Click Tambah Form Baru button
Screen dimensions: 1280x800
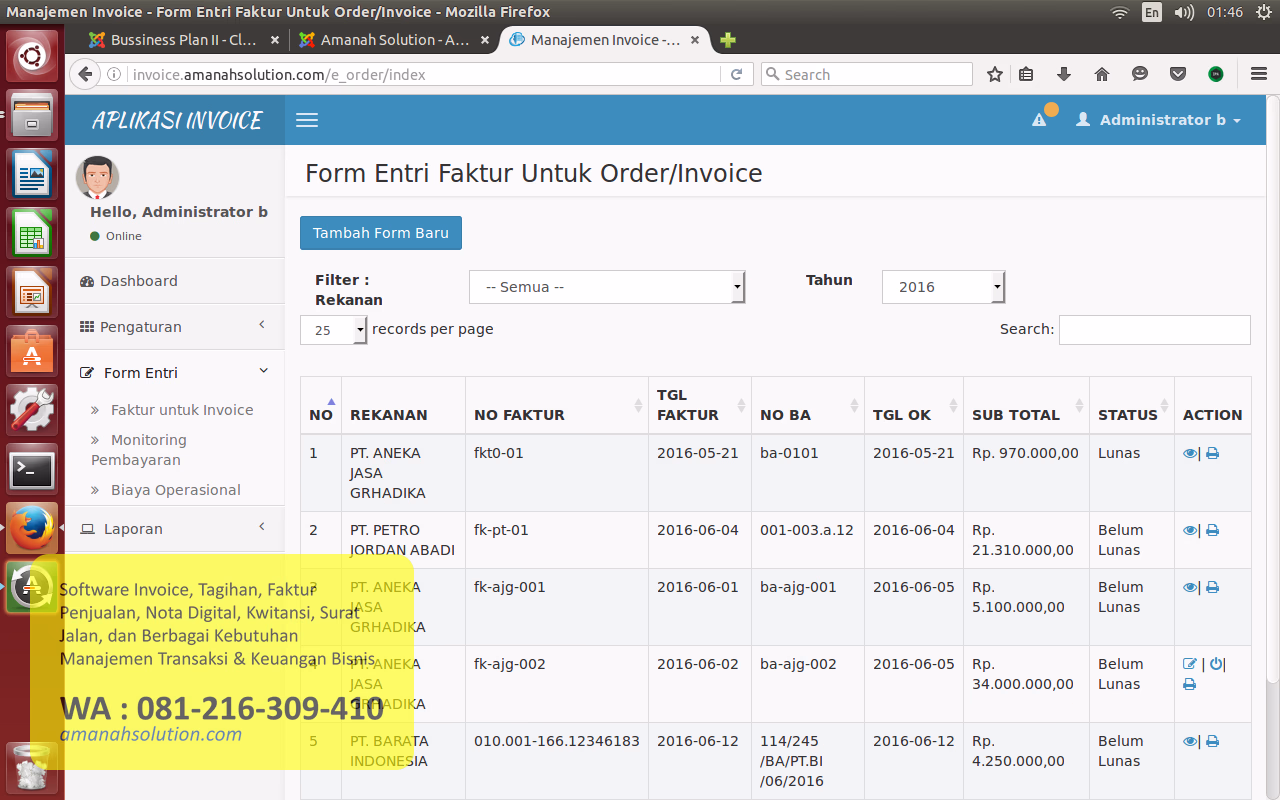pyautogui.click(x=381, y=233)
